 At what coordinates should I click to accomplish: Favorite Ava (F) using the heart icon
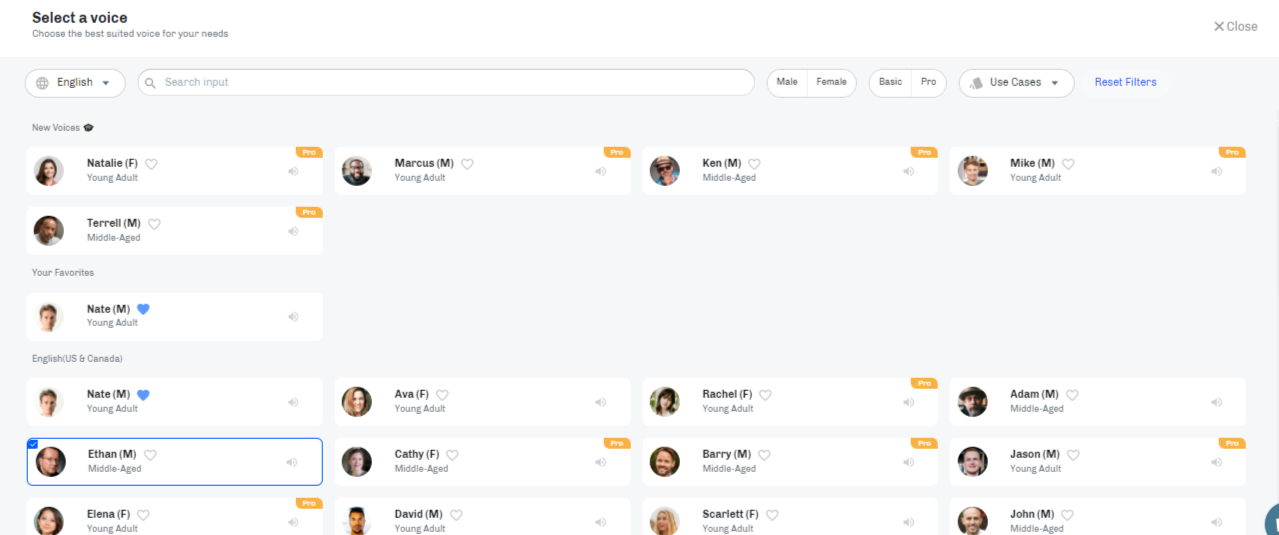click(442, 395)
